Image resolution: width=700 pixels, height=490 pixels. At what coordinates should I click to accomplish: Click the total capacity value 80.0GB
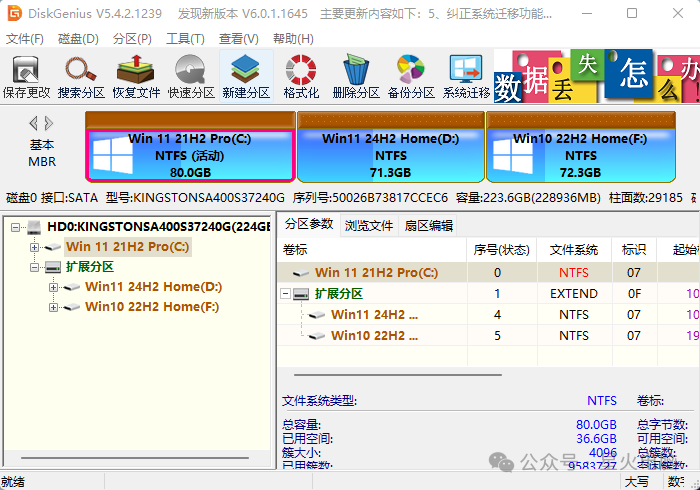596,424
